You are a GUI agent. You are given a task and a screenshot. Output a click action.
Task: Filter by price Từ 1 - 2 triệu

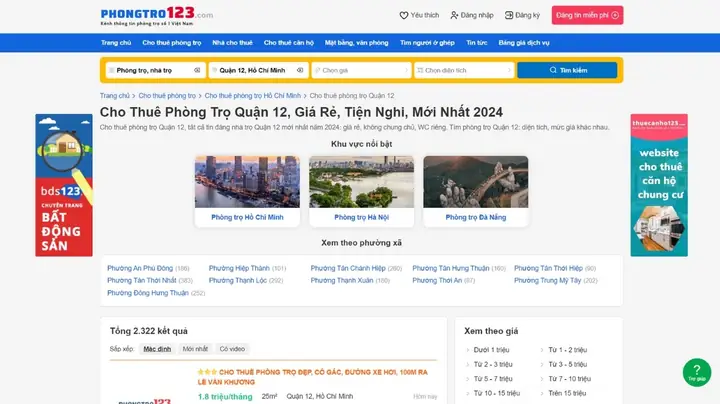click(568, 350)
